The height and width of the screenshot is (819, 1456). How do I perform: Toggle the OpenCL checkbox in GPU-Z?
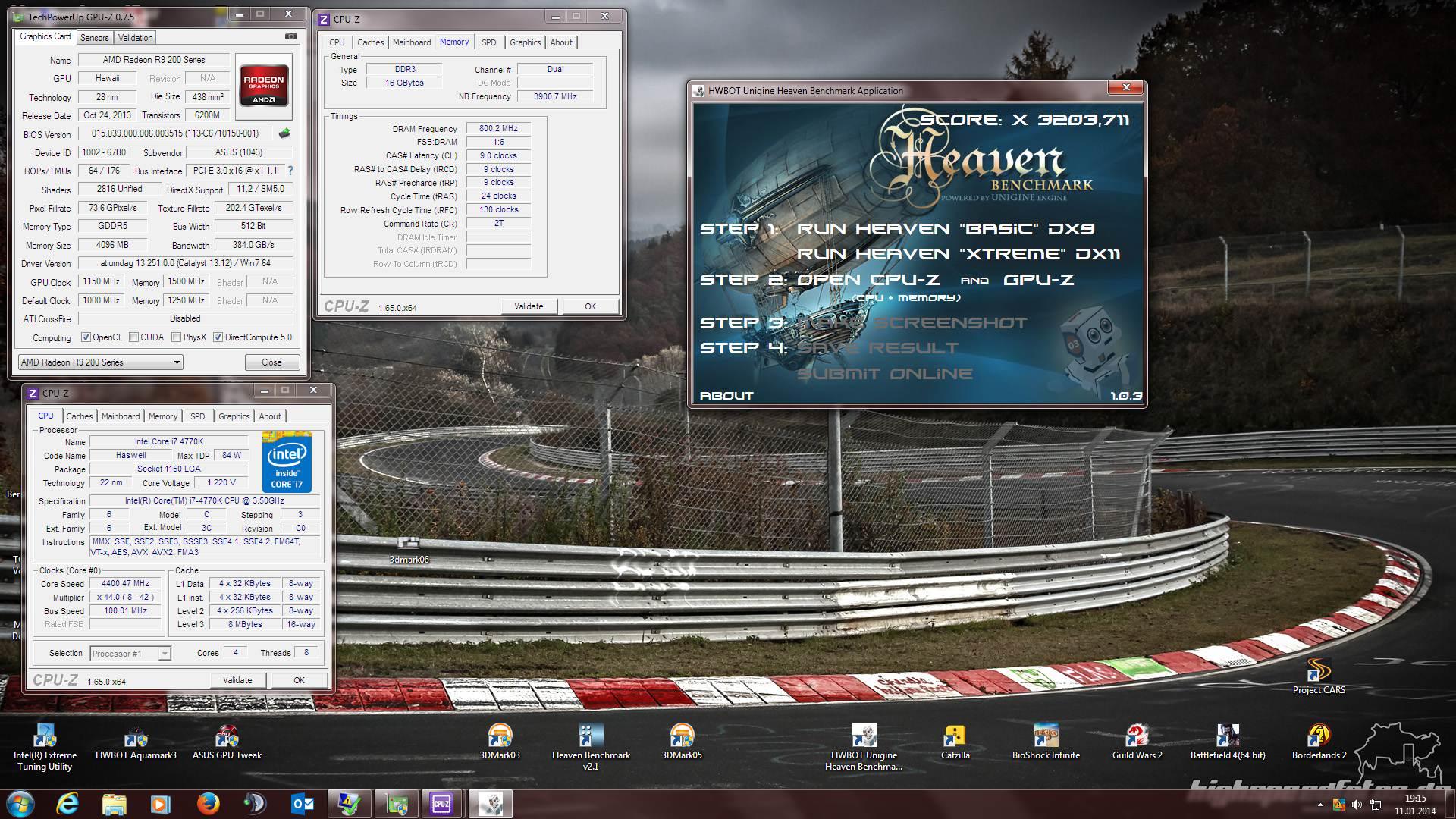tap(86, 337)
